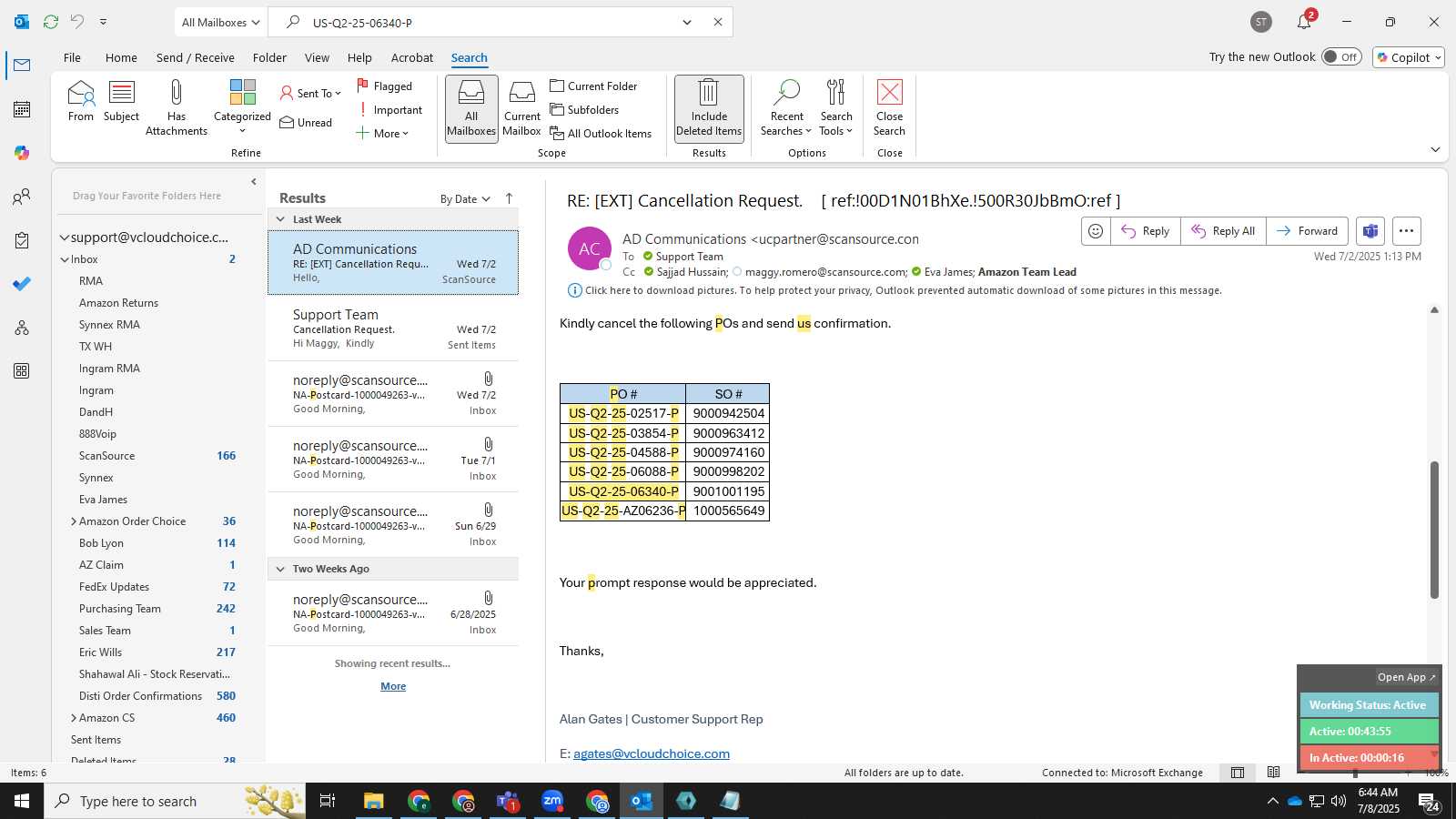1456x819 pixels.
Task: Click in the search input field
Action: coord(491,22)
